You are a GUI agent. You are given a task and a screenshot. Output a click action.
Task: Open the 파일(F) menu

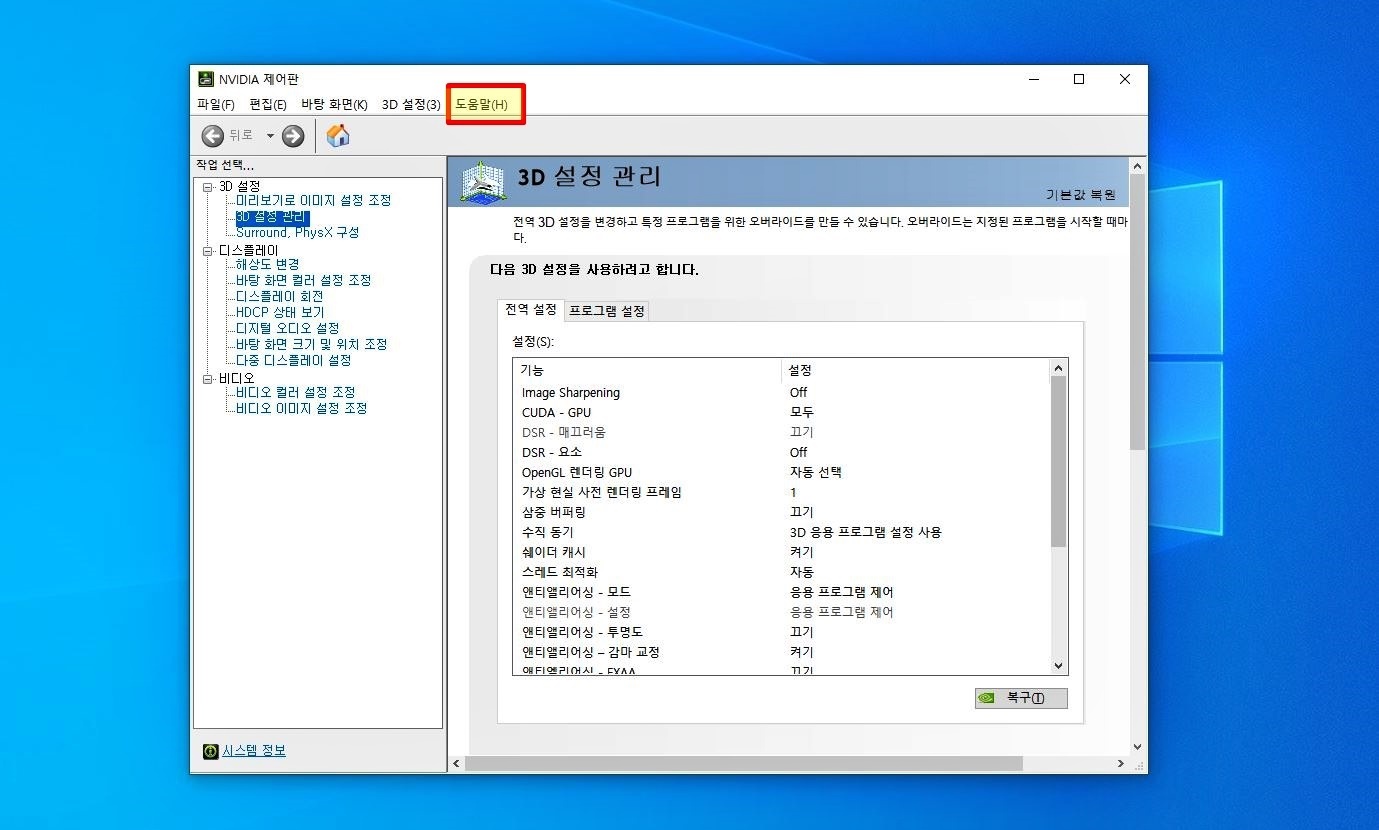(x=216, y=104)
